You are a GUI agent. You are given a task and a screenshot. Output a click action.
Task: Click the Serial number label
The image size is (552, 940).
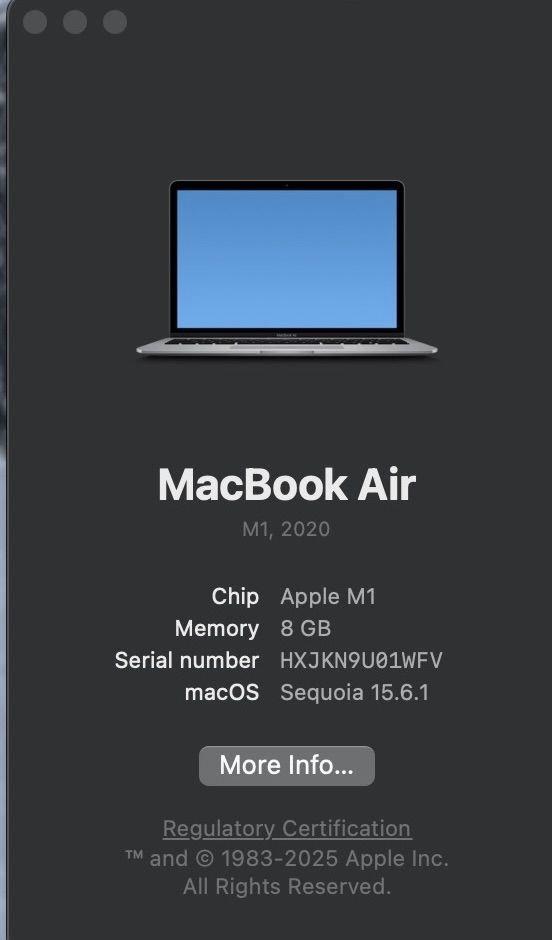[x=187, y=661]
